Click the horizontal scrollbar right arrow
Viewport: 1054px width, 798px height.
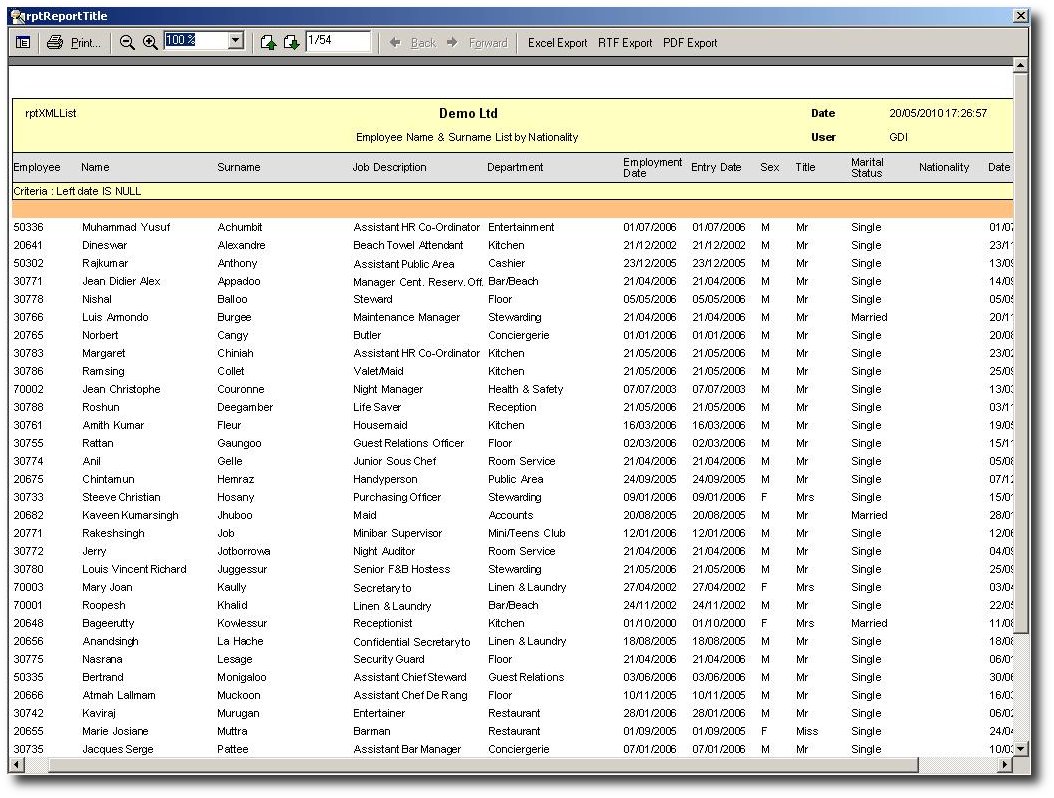pos(1005,765)
